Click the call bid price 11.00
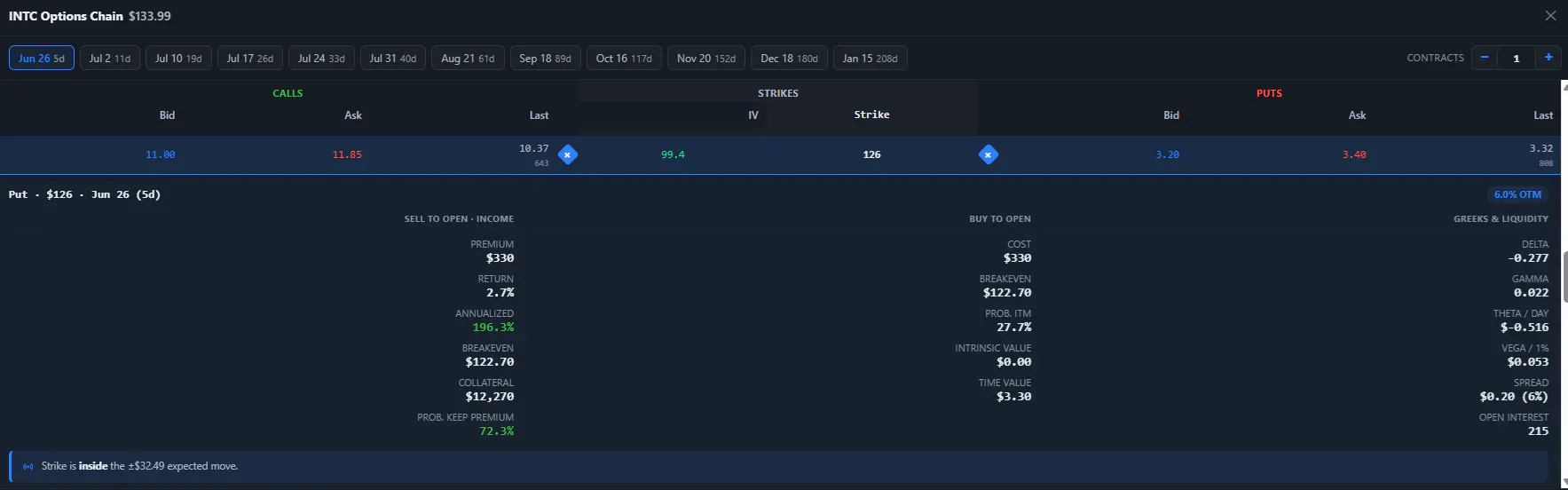The height and width of the screenshot is (490, 1568). click(x=161, y=154)
